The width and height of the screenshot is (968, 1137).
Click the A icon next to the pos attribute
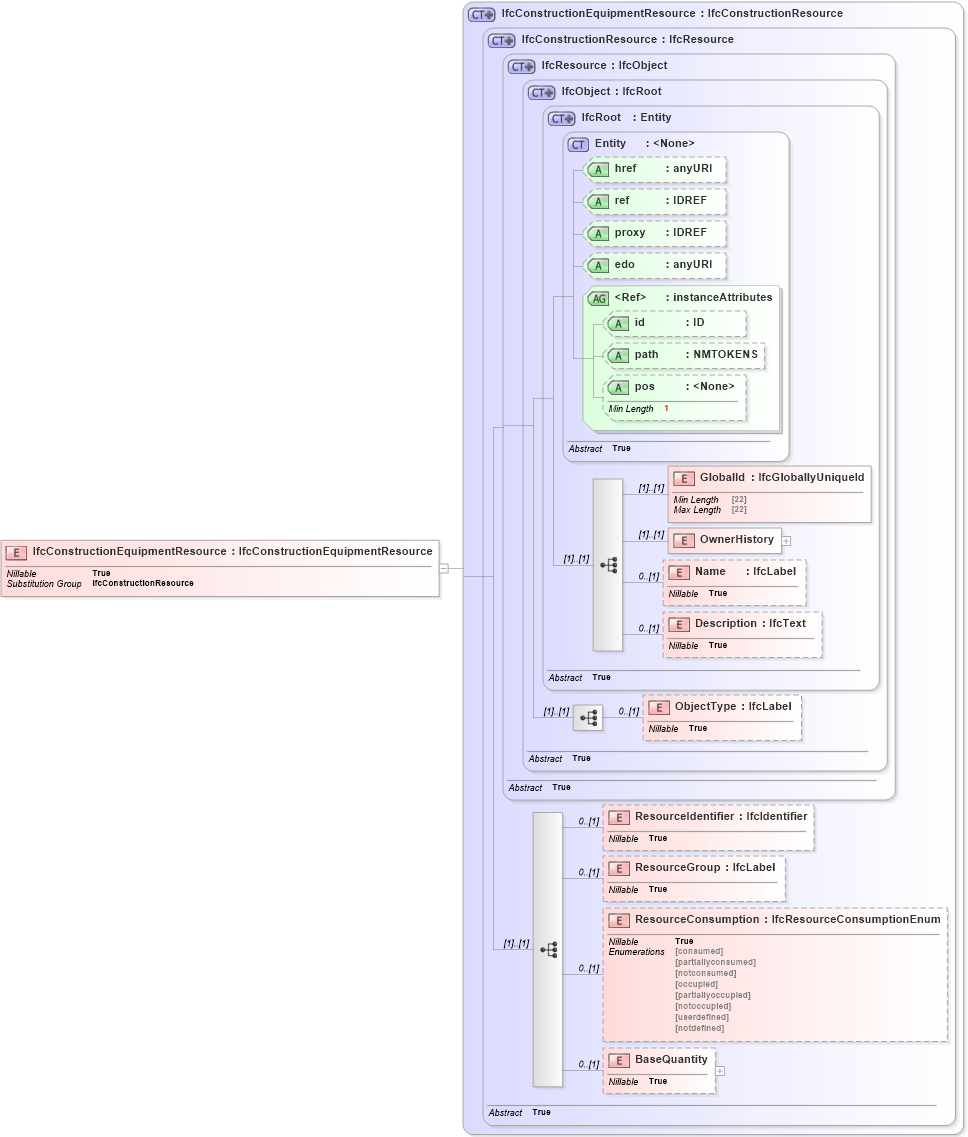pyautogui.click(x=618, y=387)
